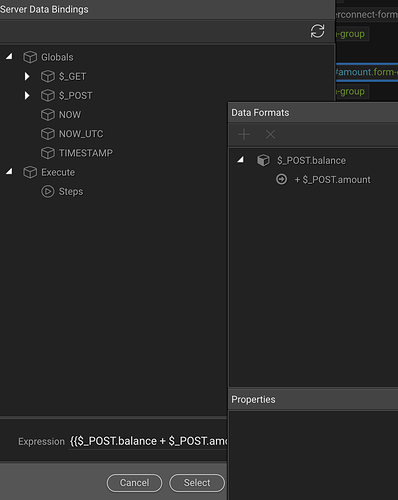The width and height of the screenshot is (398, 500).
Task: Expand the $_POST node
Action: pos(27,96)
